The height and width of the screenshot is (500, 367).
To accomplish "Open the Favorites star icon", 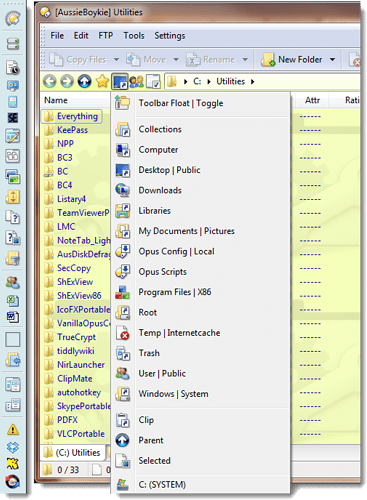I will pos(102,81).
